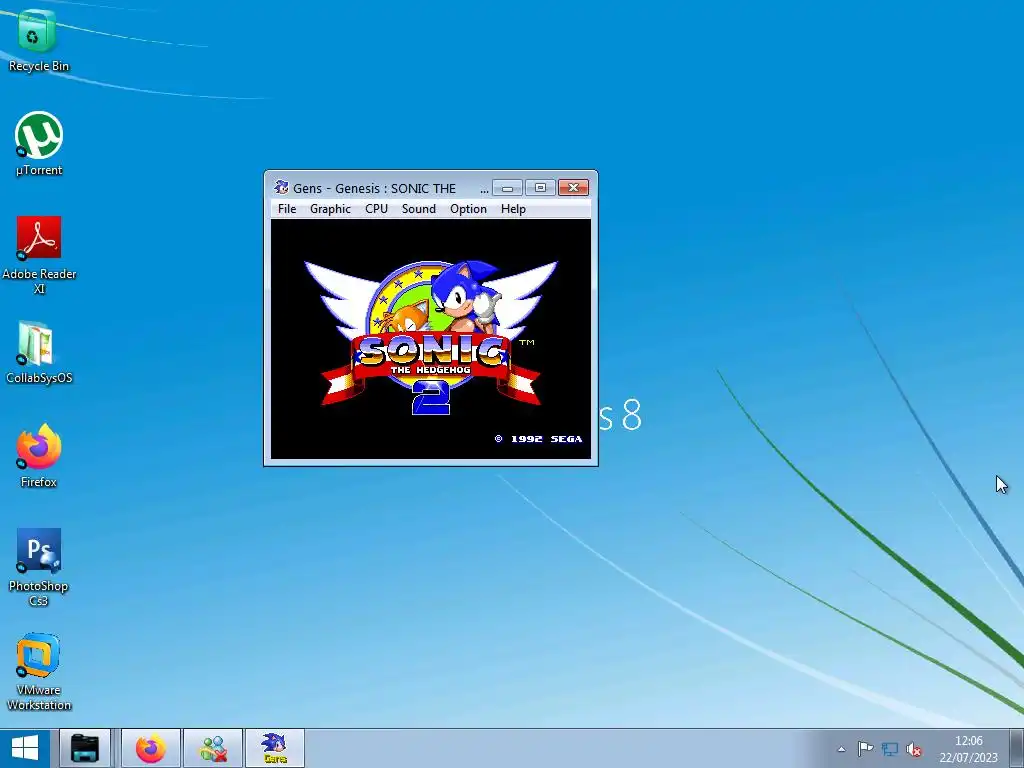Open the Help menu in Gens

(513, 209)
